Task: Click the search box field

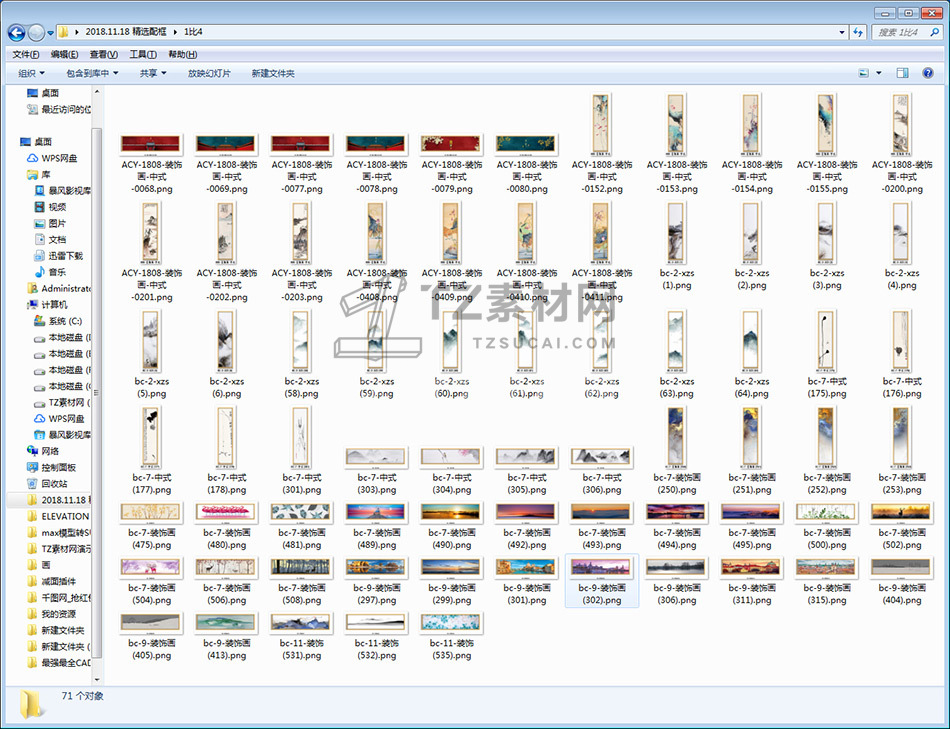Action: [905, 33]
